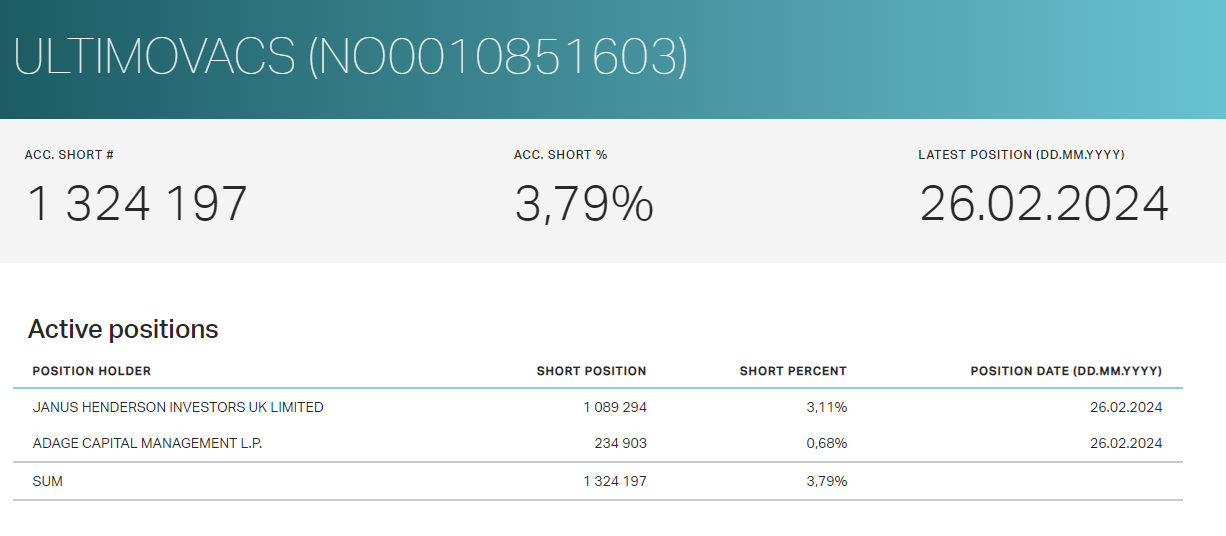Click the SUM total 1 324 197

[x=615, y=481]
